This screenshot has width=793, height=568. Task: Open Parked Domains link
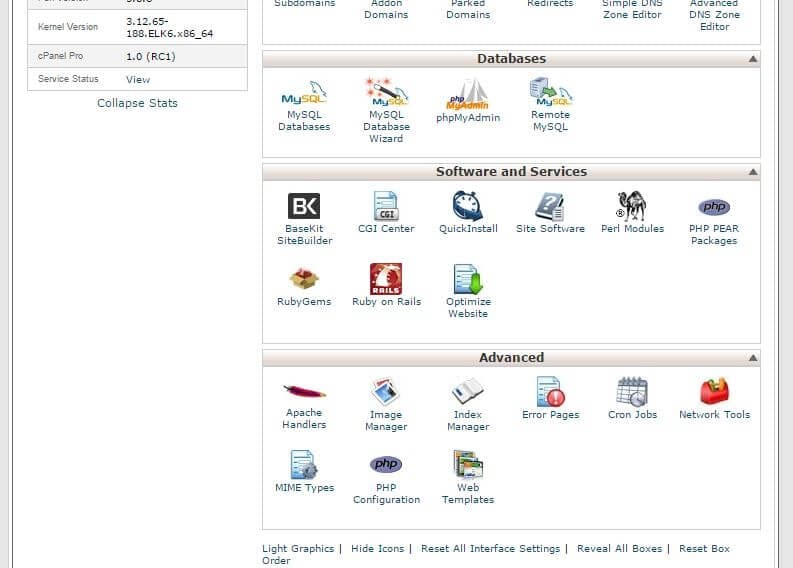(468, 10)
